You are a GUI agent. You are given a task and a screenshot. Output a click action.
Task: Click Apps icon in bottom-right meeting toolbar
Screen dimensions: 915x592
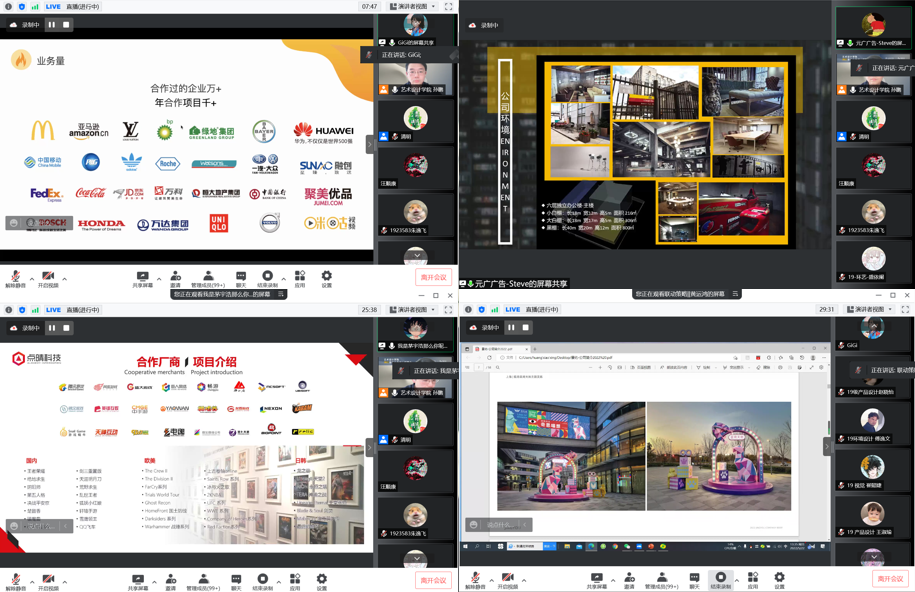tap(753, 580)
